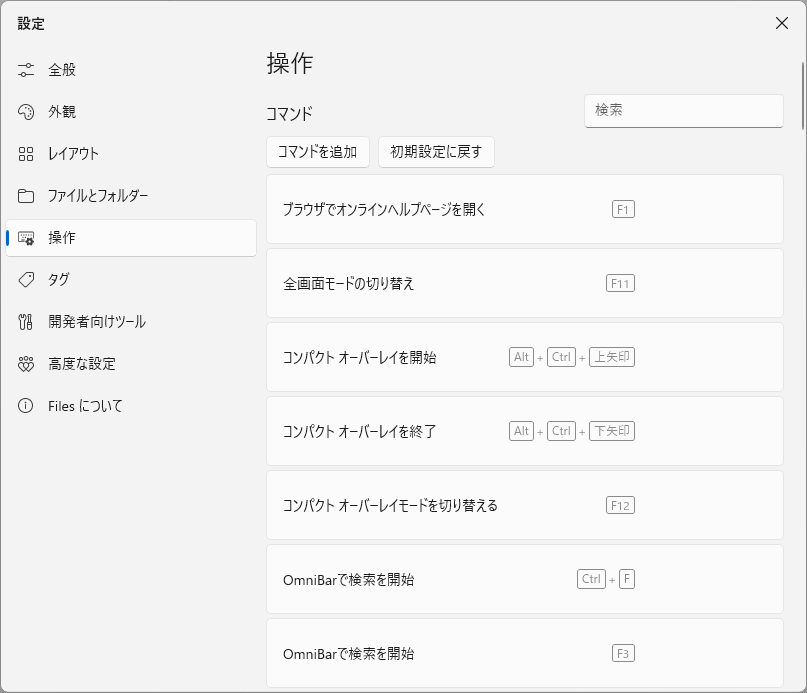Image resolution: width=807 pixels, height=693 pixels.
Task: Click the 操作 page title
Action: click(290, 64)
